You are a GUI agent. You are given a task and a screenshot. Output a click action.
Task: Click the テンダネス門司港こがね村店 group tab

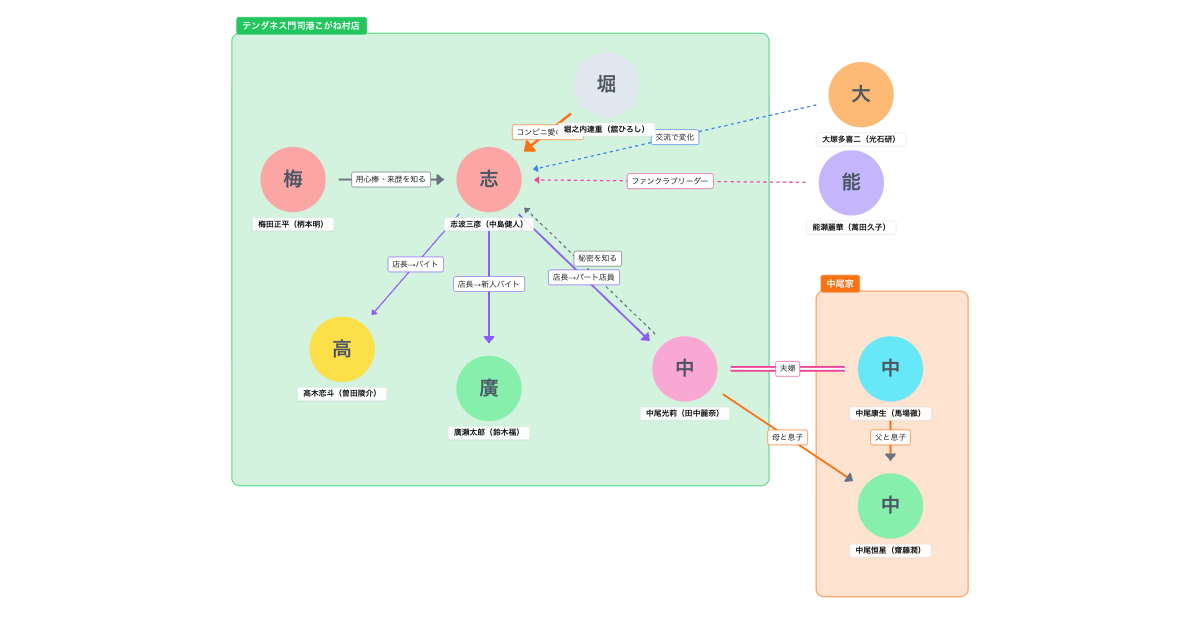pos(301,26)
